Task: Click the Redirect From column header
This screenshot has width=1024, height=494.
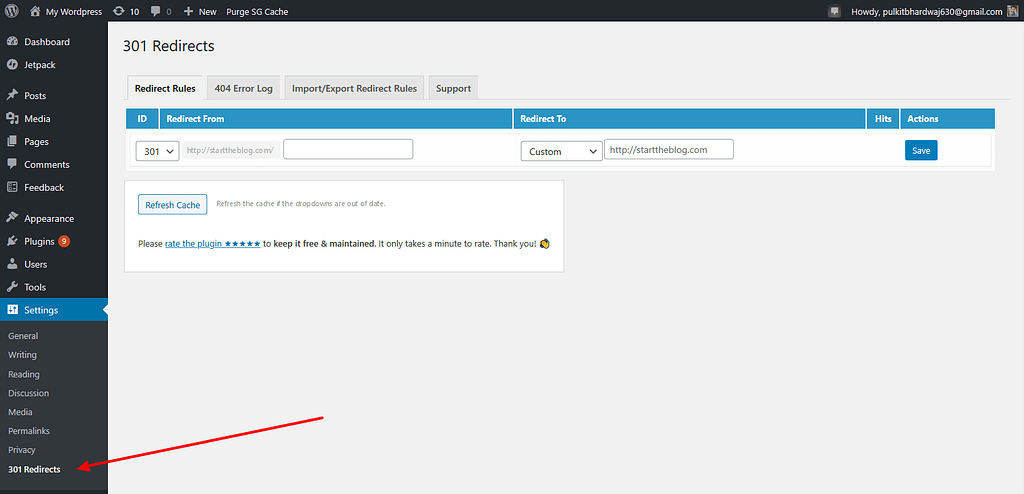Action: click(x=336, y=119)
